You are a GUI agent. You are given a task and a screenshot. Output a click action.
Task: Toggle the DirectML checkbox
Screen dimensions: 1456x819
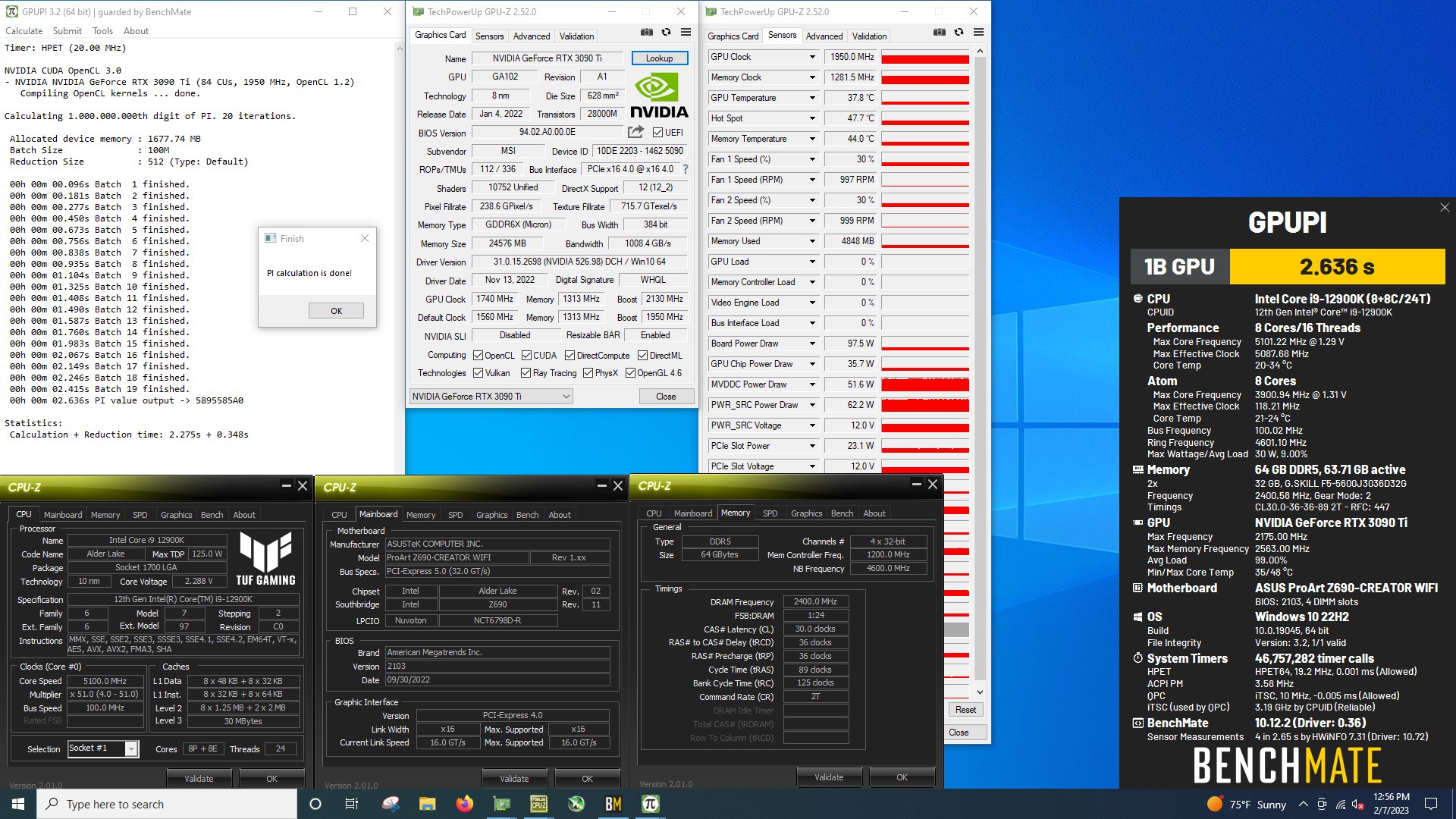pos(643,355)
